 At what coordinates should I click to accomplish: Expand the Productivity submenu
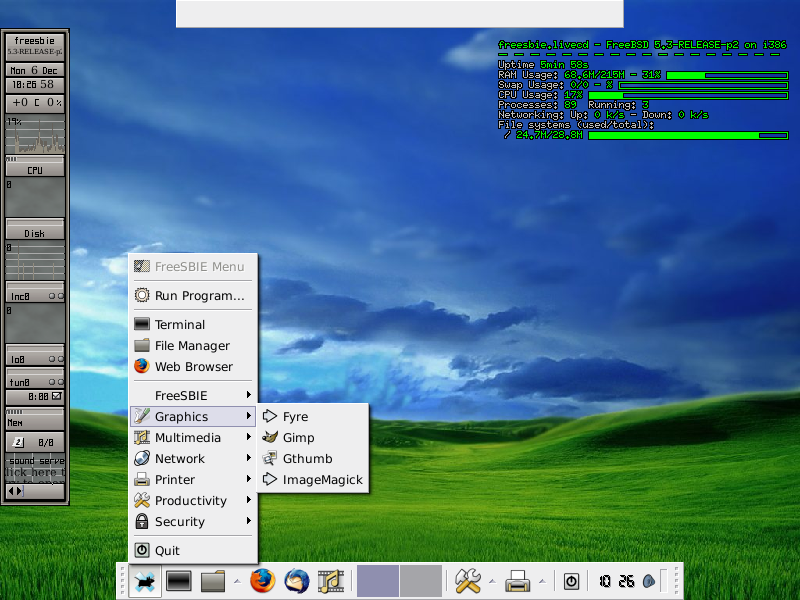click(x=193, y=500)
